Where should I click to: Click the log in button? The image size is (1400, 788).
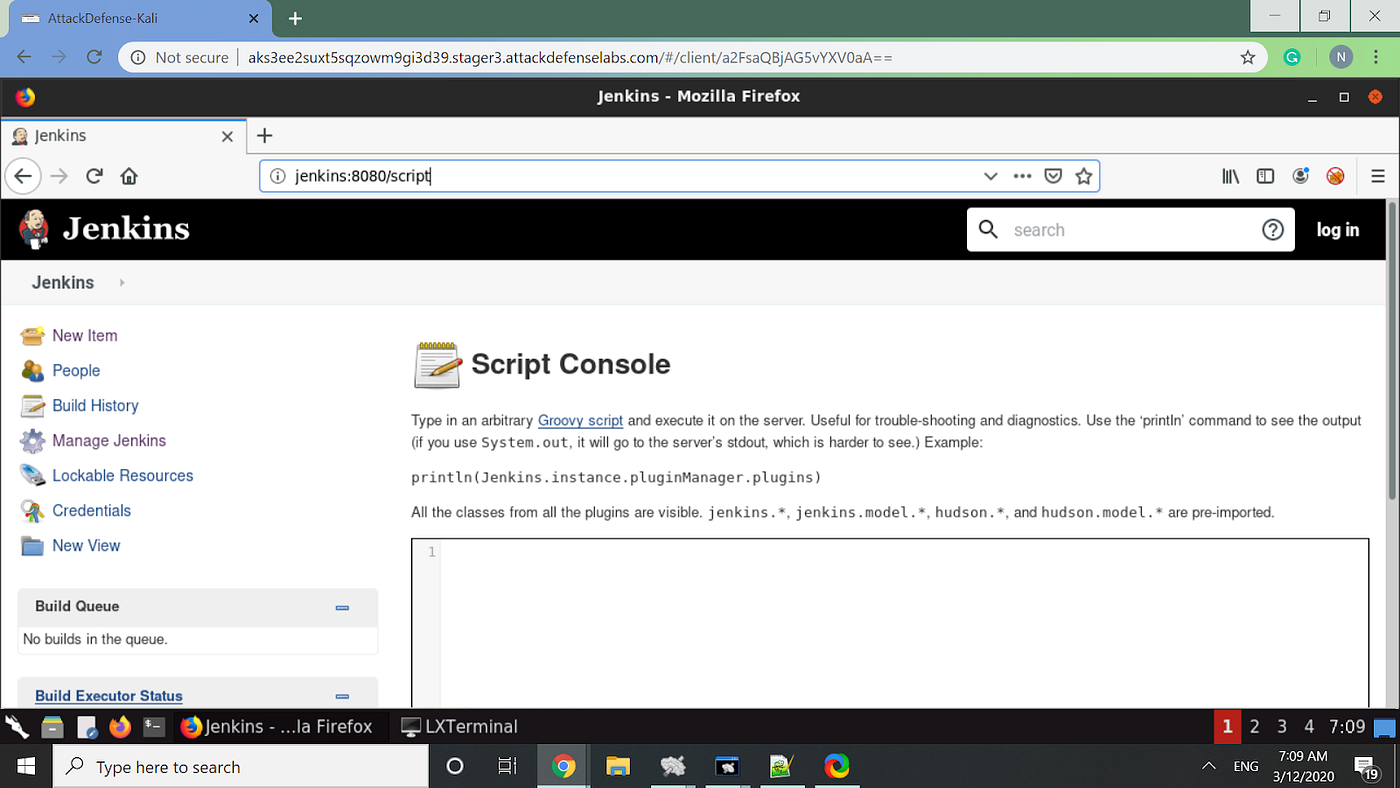1338,229
